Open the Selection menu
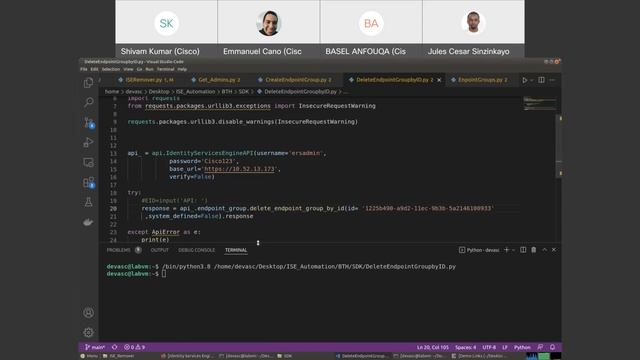This screenshot has height=360, width=640. tap(111, 69)
